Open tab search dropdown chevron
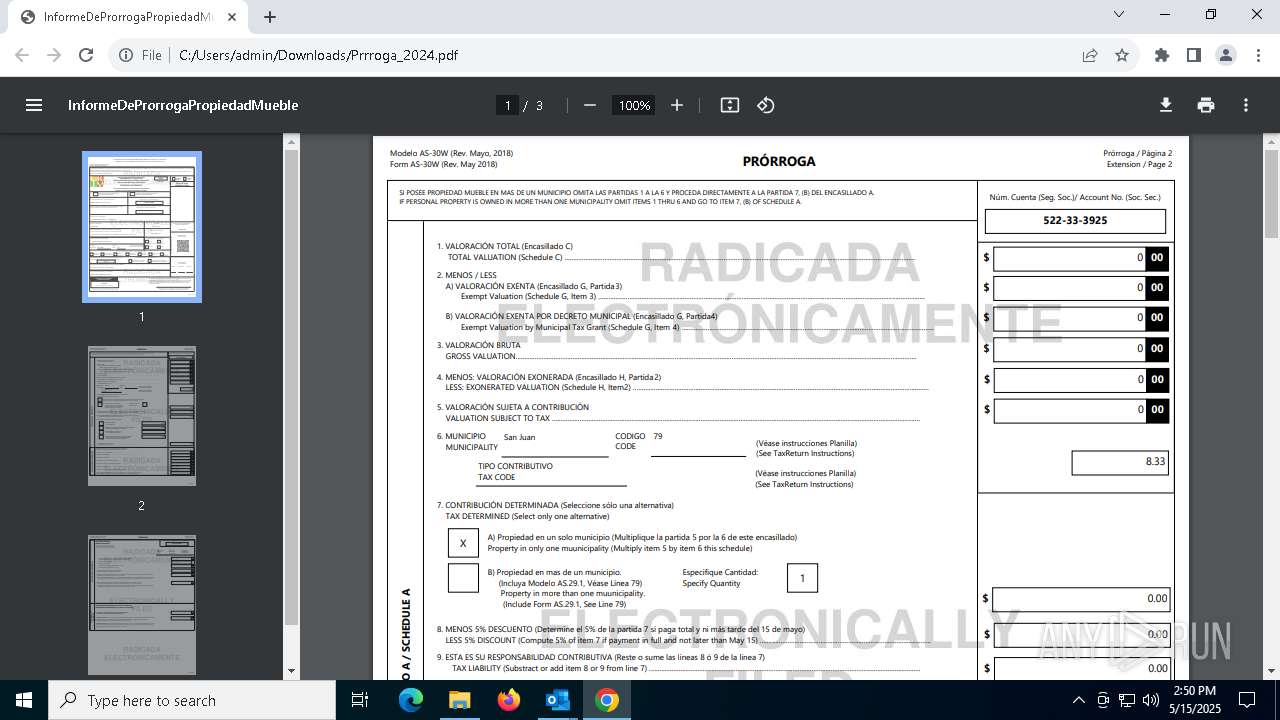1280x720 pixels. click(1119, 15)
